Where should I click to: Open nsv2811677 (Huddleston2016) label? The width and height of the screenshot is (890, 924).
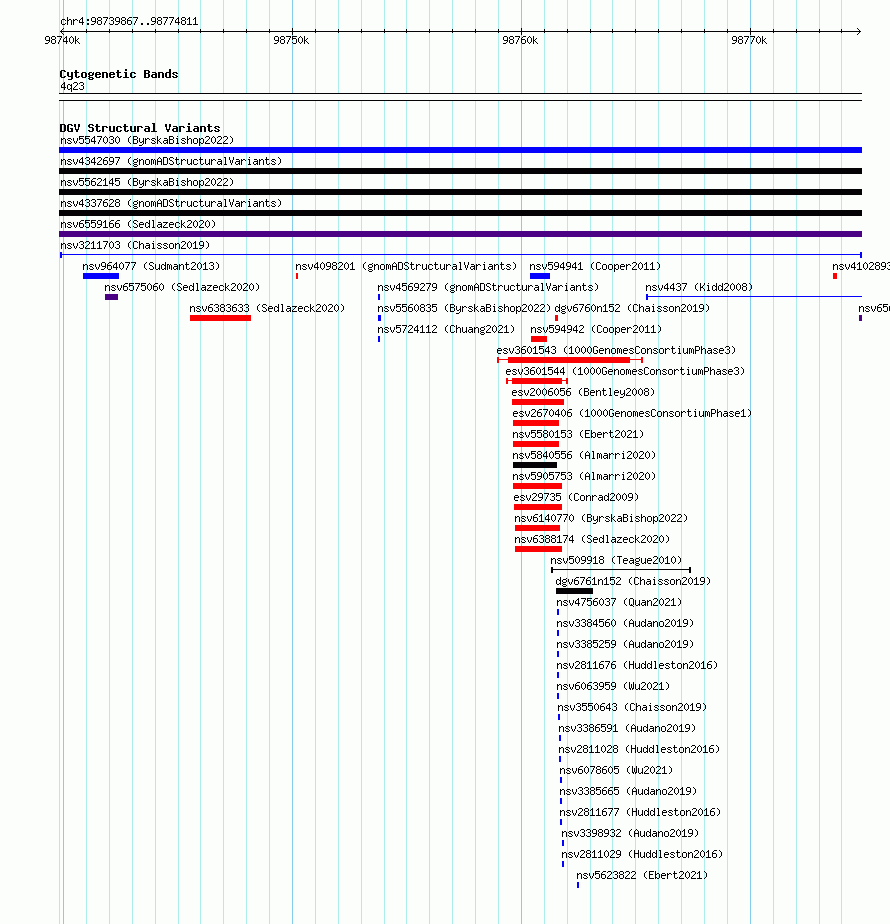point(640,813)
